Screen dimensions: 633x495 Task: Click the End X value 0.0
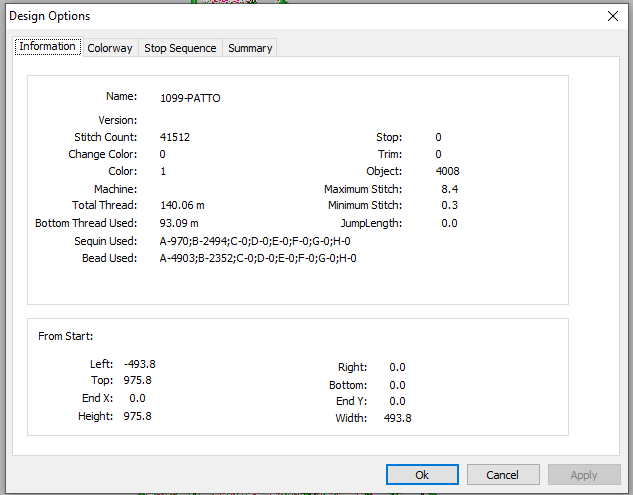pyautogui.click(x=137, y=398)
